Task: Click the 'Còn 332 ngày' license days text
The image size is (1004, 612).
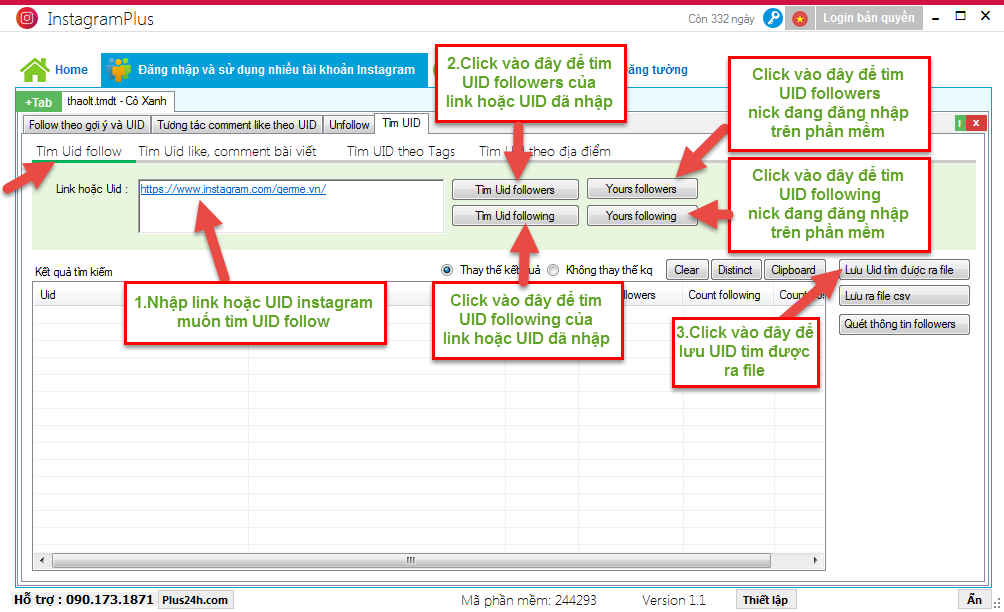Action: click(x=722, y=19)
